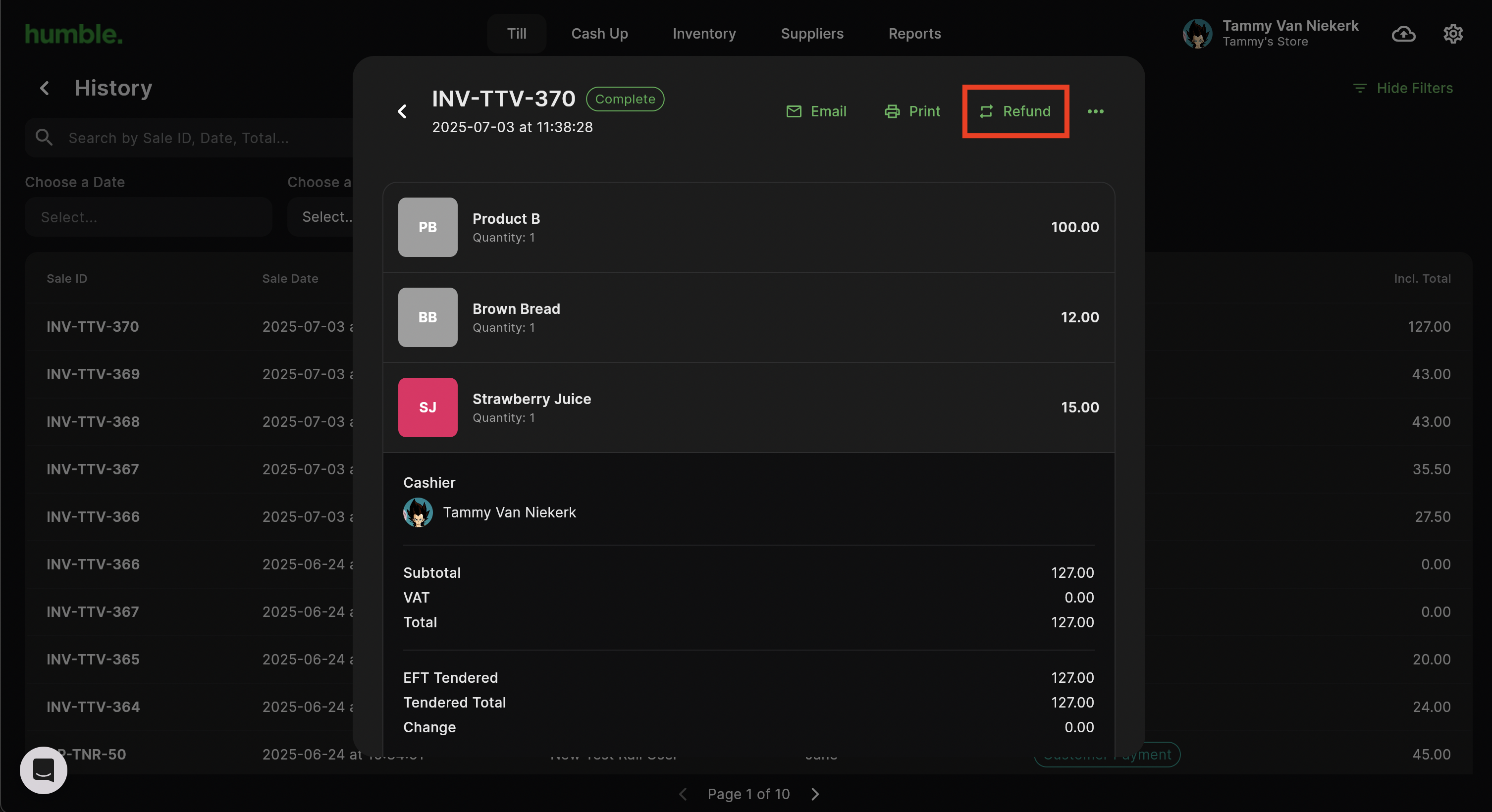The height and width of the screenshot is (812, 1492).
Task: Go back from History page arrow
Action: pos(45,88)
